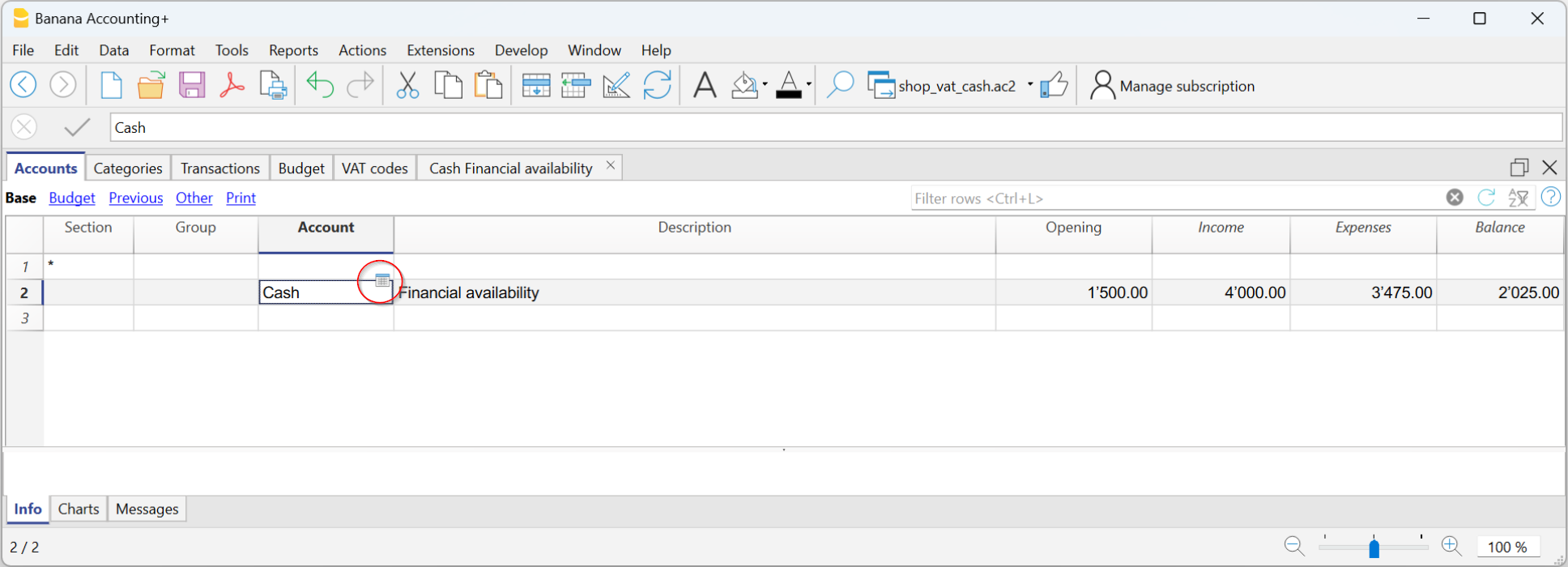Save the file with the floppy disk icon
1568x567 pixels.
coord(192,84)
